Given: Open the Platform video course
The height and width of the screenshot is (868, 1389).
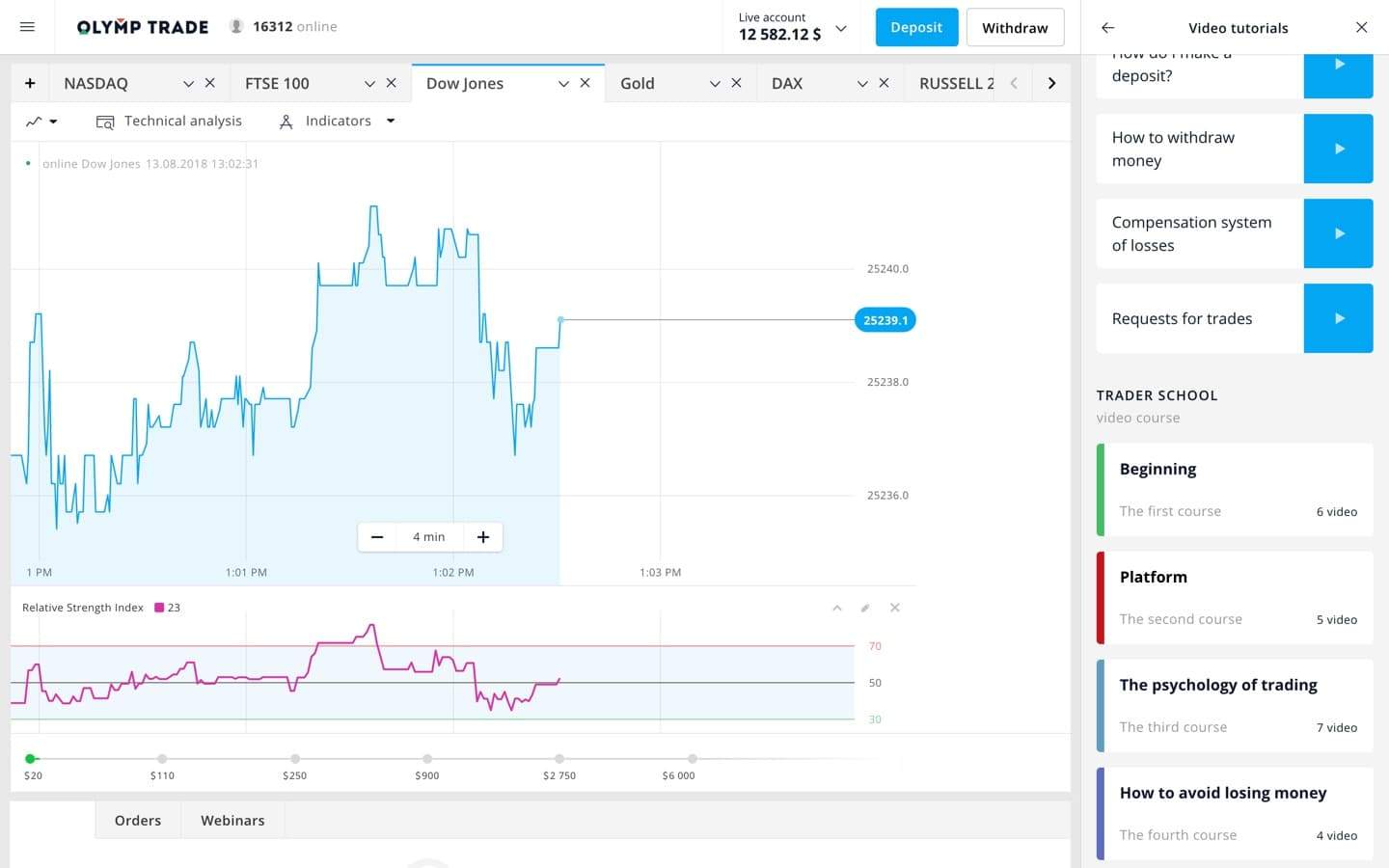Looking at the screenshot, I should point(1235,598).
